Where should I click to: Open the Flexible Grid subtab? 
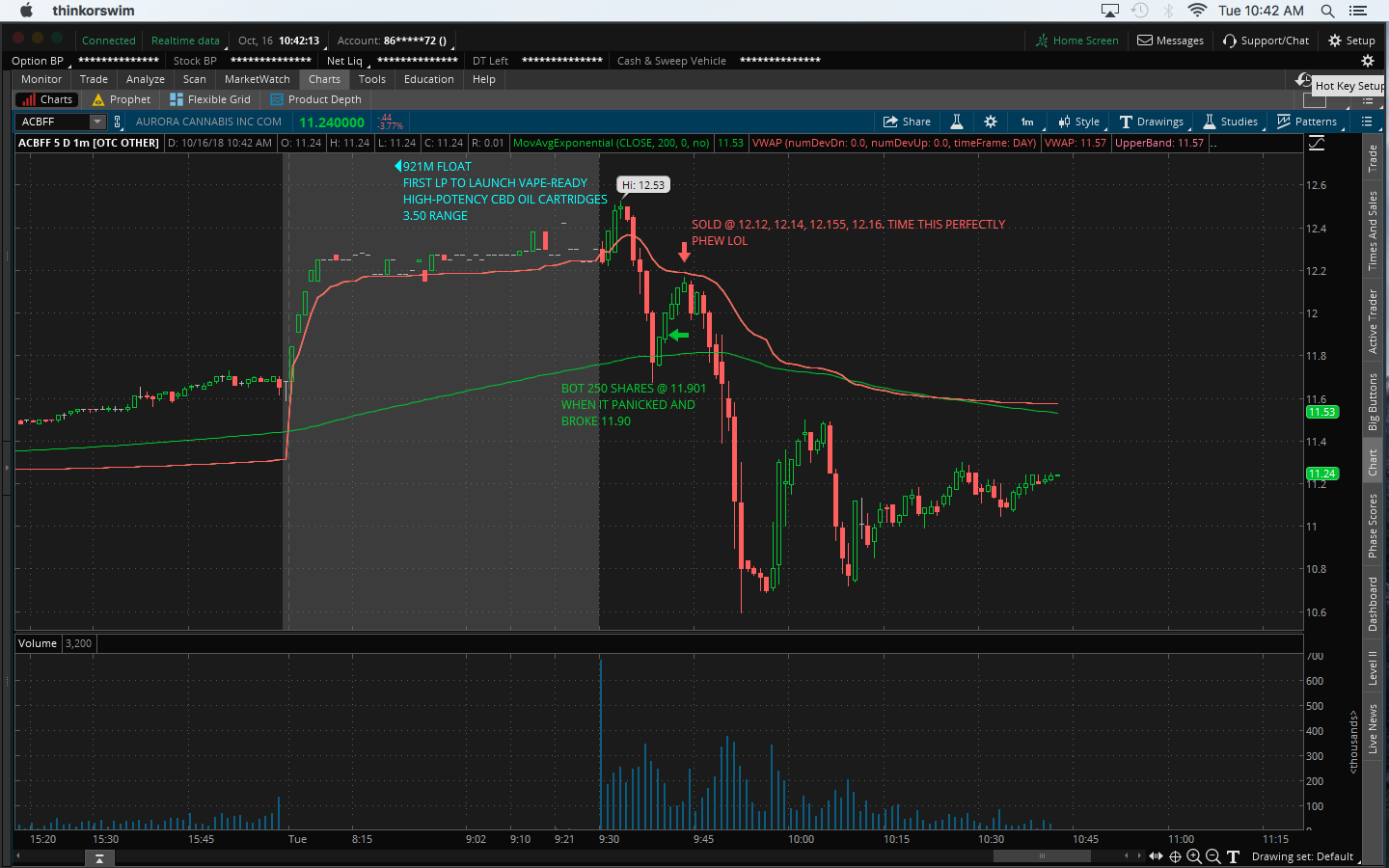pos(210,99)
